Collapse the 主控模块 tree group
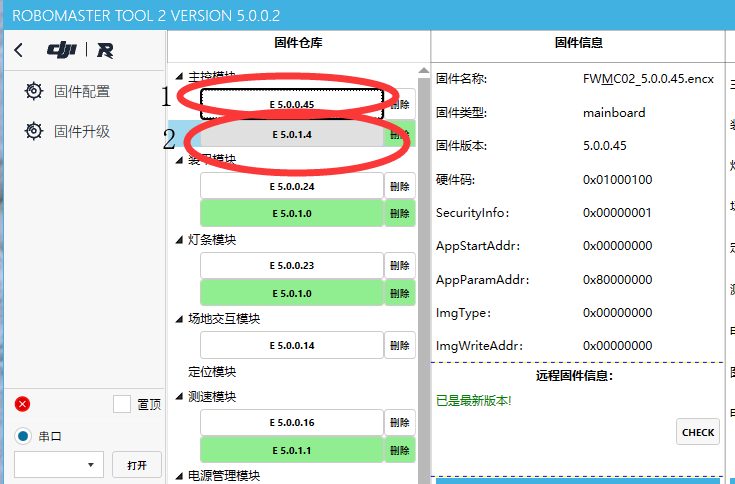Image resolution: width=735 pixels, height=484 pixels. (x=179, y=76)
